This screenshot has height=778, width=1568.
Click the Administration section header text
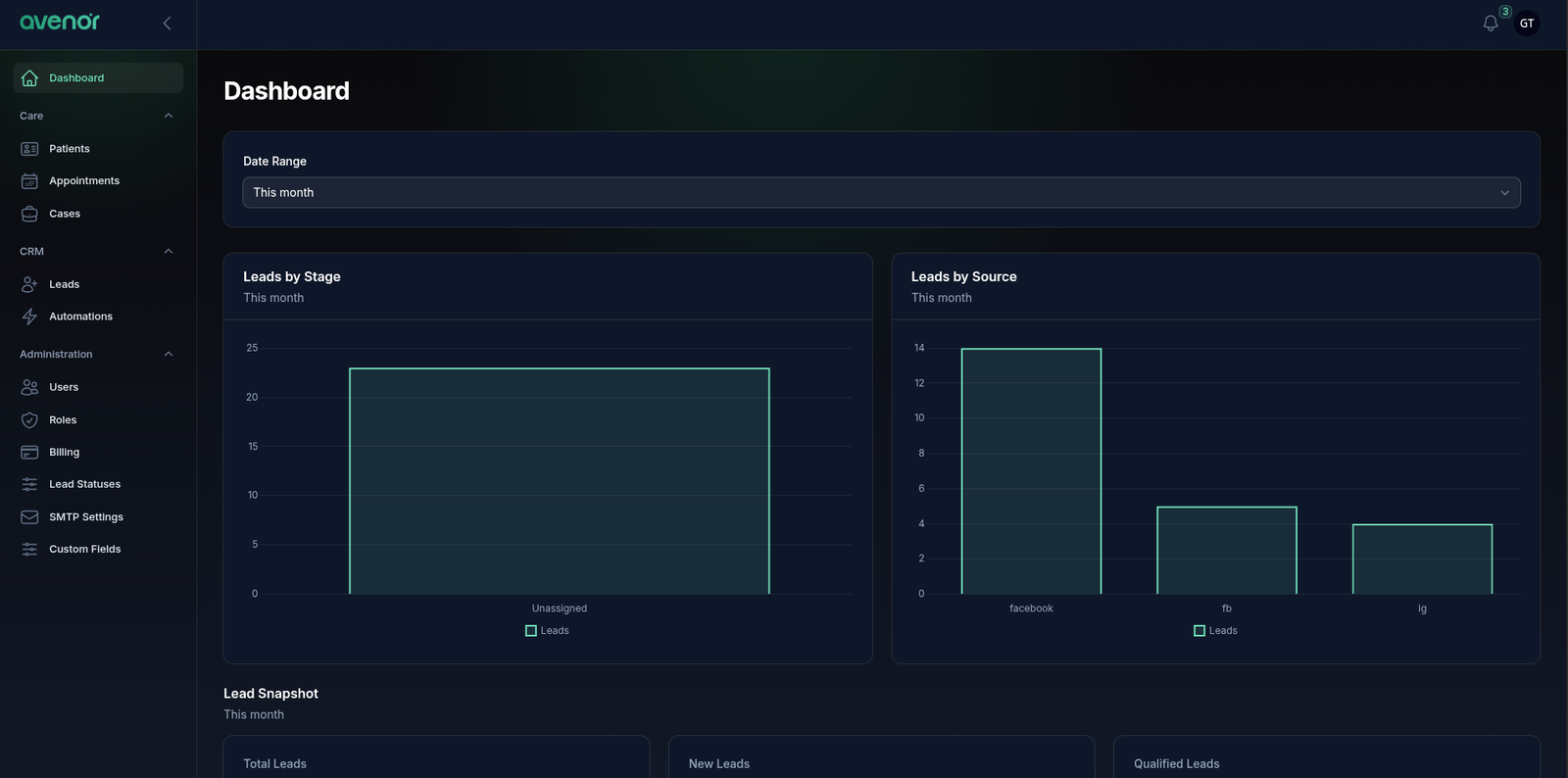56,354
